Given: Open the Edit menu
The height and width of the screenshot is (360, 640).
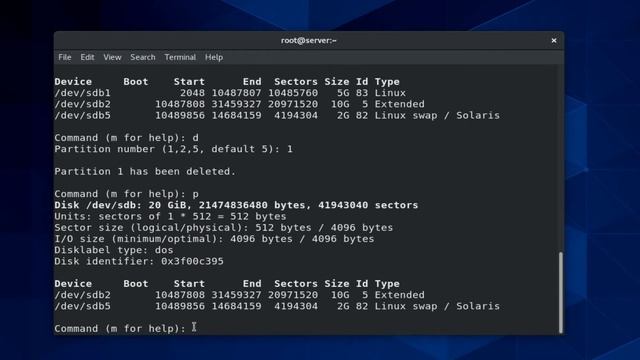Looking at the screenshot, I should tap(87, 57).
